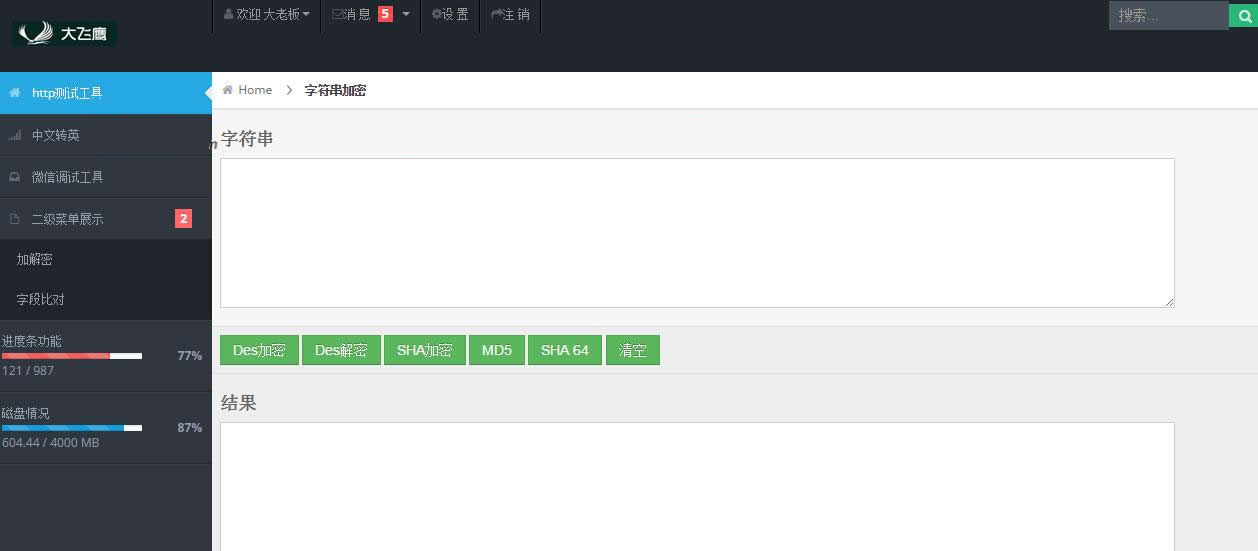Viewport: 1258px width, 551px height.
Task: Click the Des解密 button
Action: 341,350
